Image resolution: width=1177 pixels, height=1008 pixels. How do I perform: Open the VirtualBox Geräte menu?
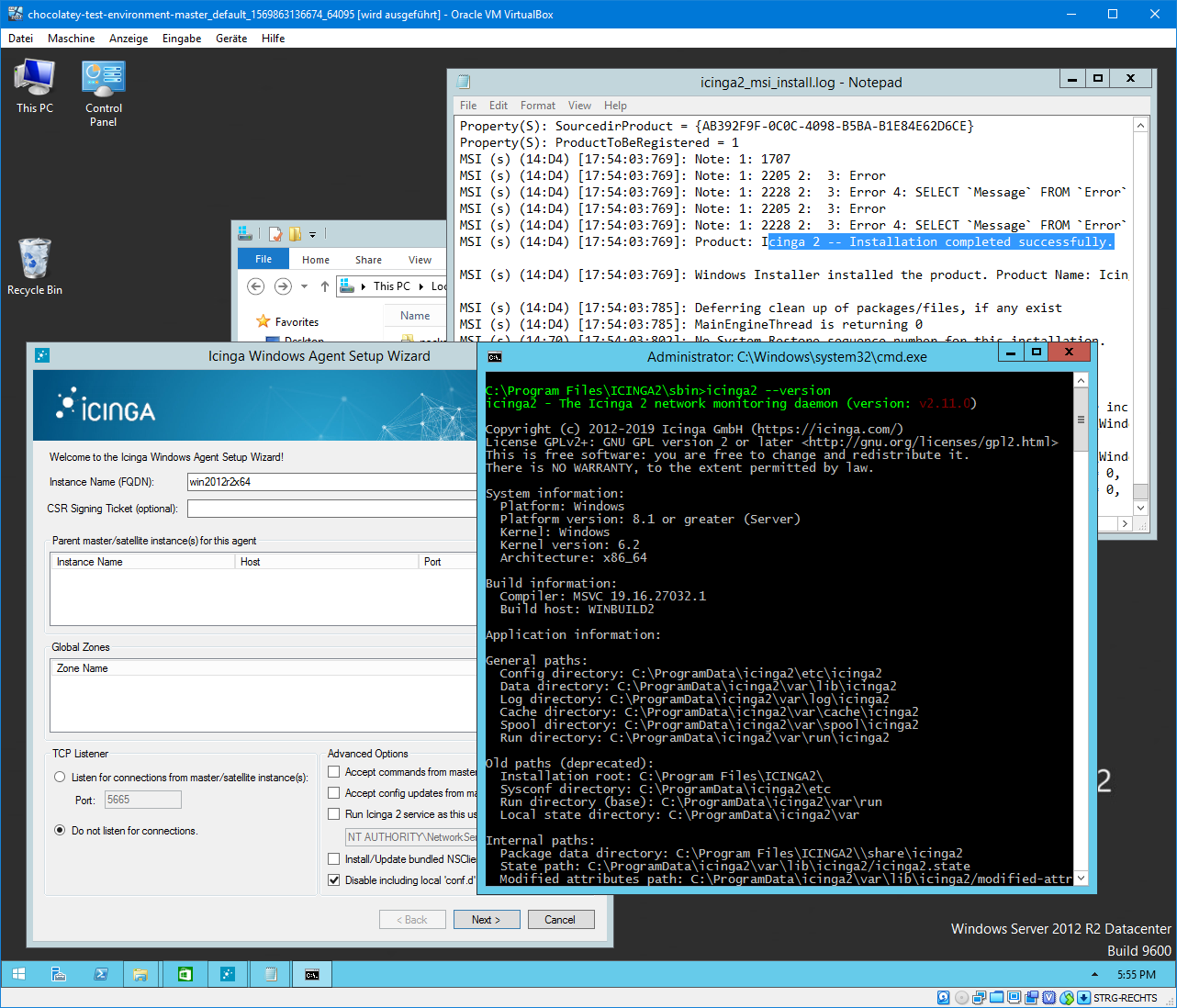[x=231, y=39]
